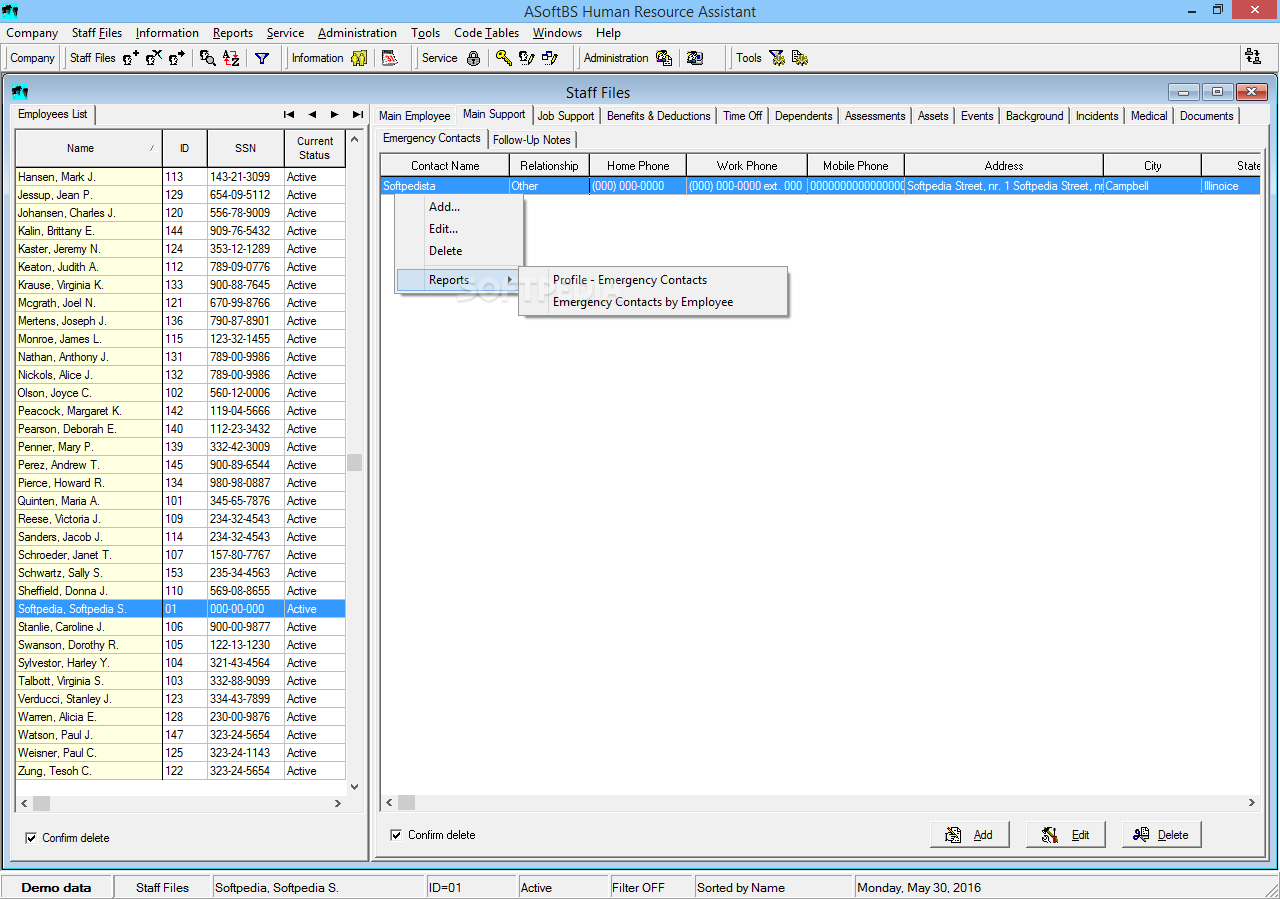Click the gold key icon in toolbar
1280x899 pixels.
(504, 58)
